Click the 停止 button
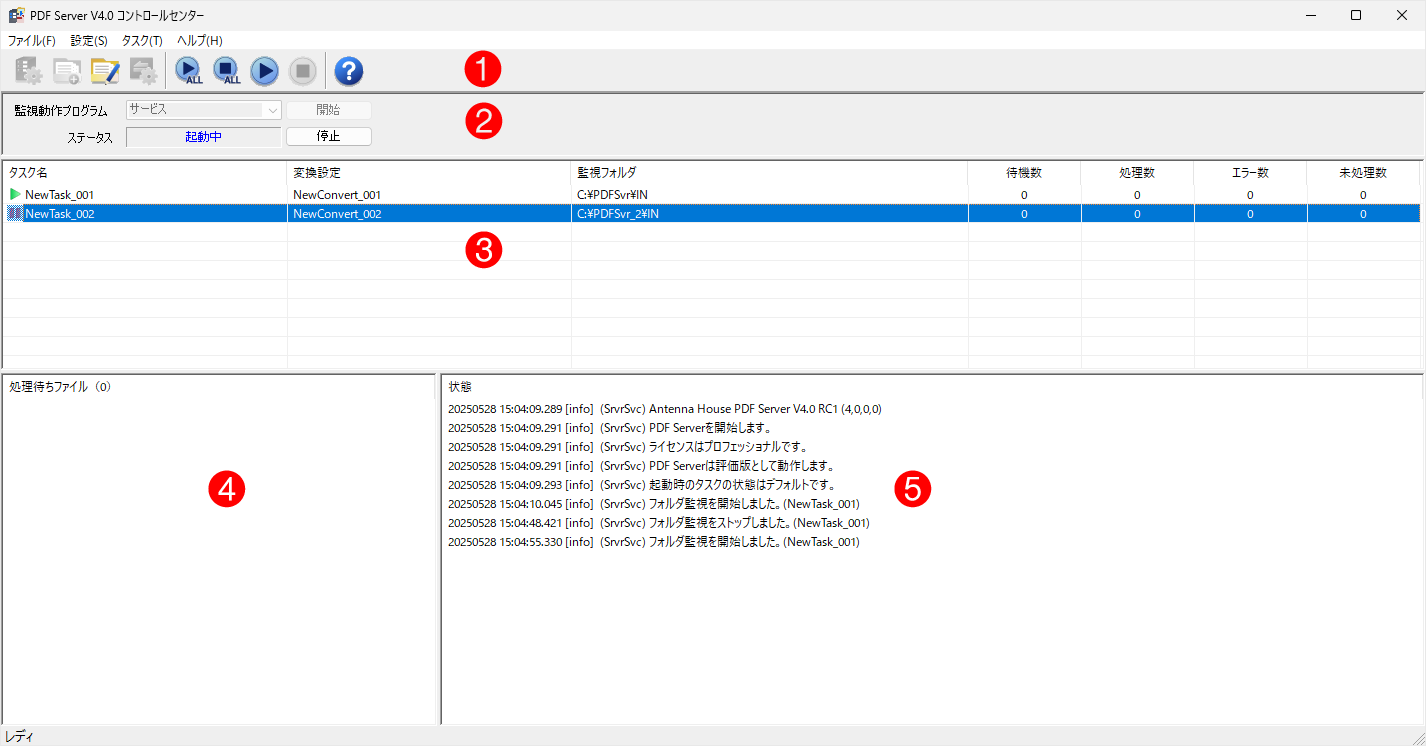 (x=328, y=136)
